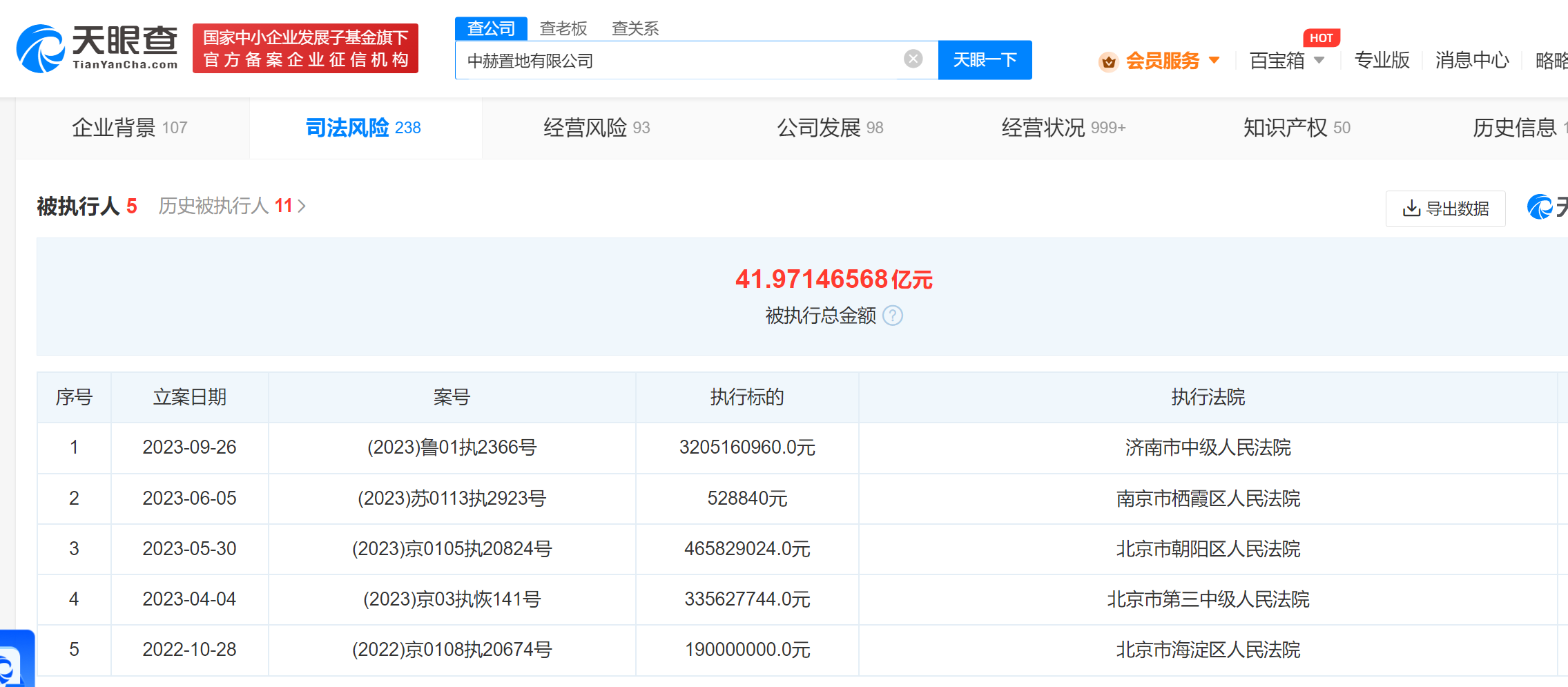The width and height of the screenshot is (1568, 687).
Task: Switch to the 查老板 search tab
Action: click(x=563, y=28)
